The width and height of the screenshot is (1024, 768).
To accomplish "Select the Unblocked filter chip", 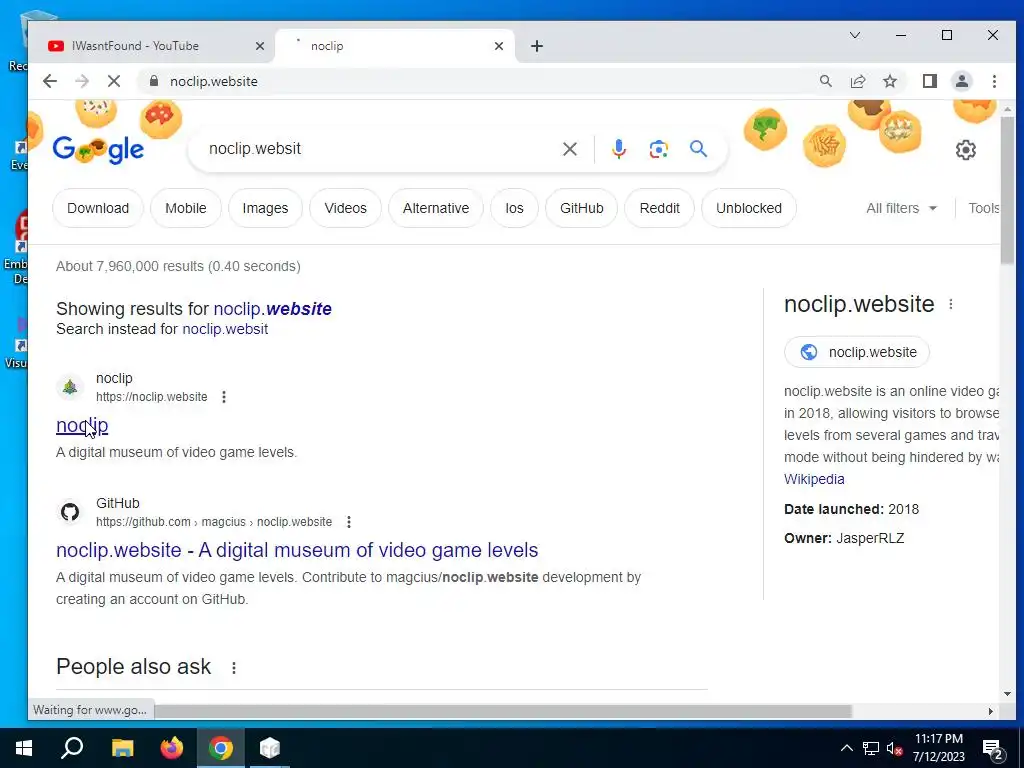I will tap(748, 208).
